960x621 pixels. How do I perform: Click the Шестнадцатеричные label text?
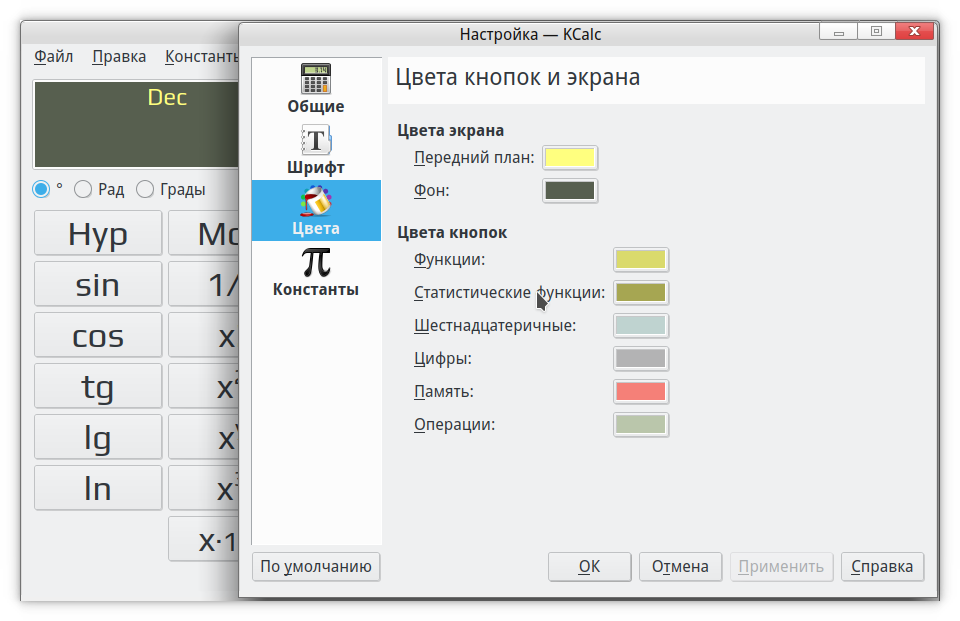495,325
